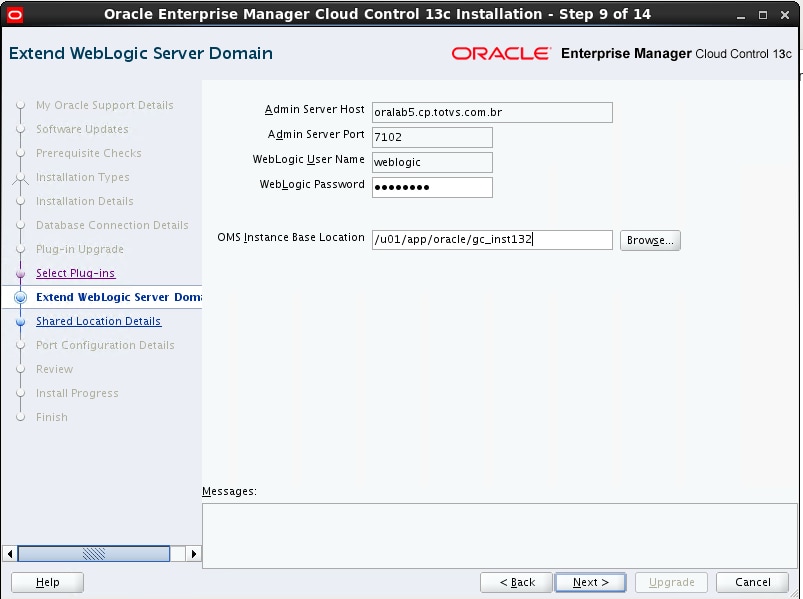Click the Prerequisite Checks step
This screenshot has height=599, width=803.
[x=89, y=153]
